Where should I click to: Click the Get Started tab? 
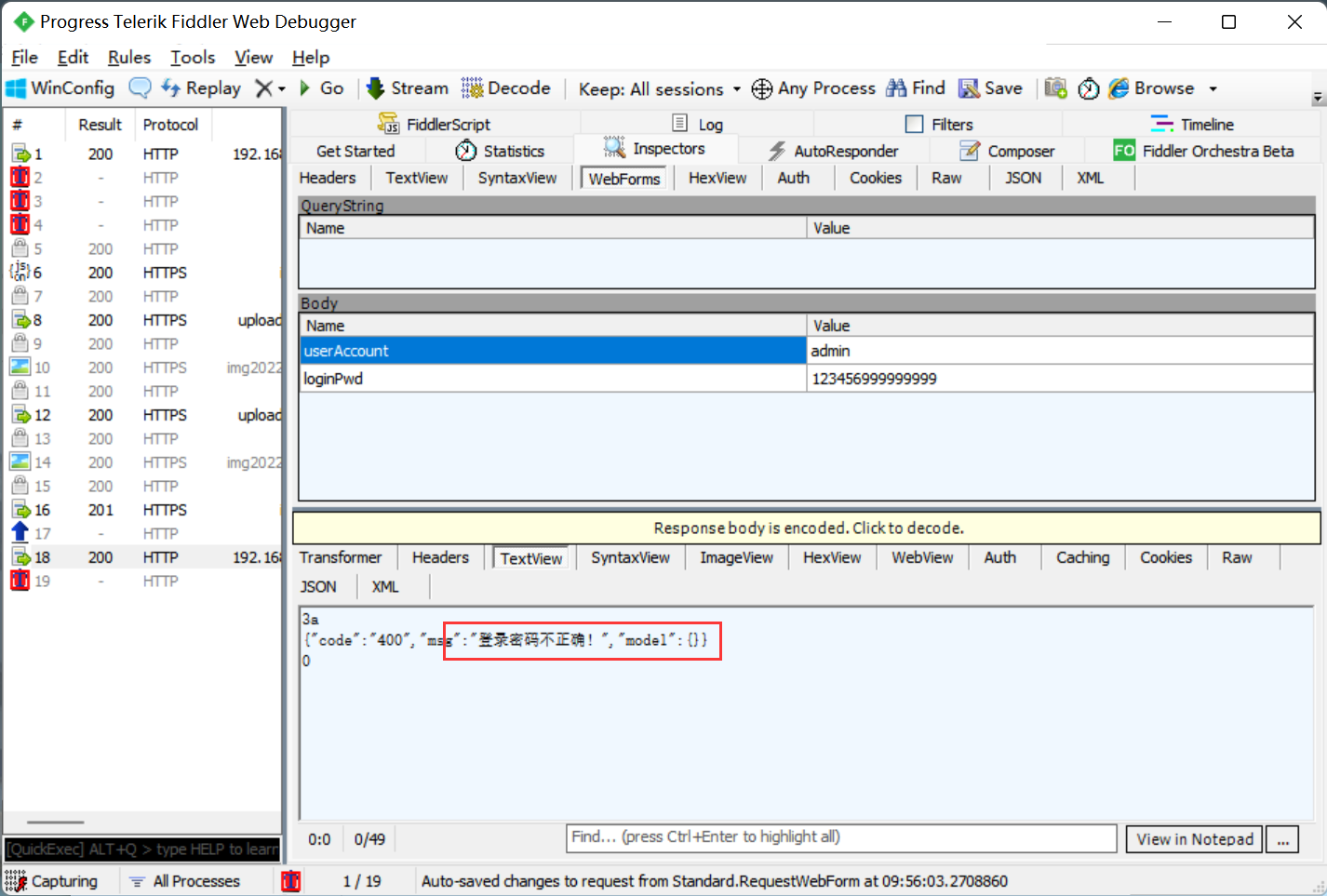[355, 151]
